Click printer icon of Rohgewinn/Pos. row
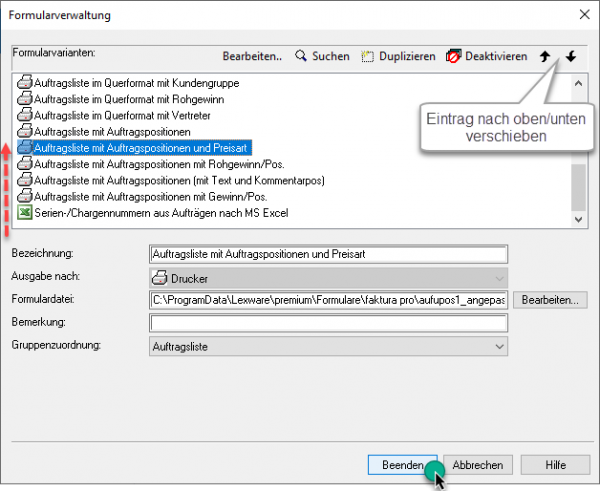Image resolution: width=600 pixels, height=491 pixels. point(25,164)
